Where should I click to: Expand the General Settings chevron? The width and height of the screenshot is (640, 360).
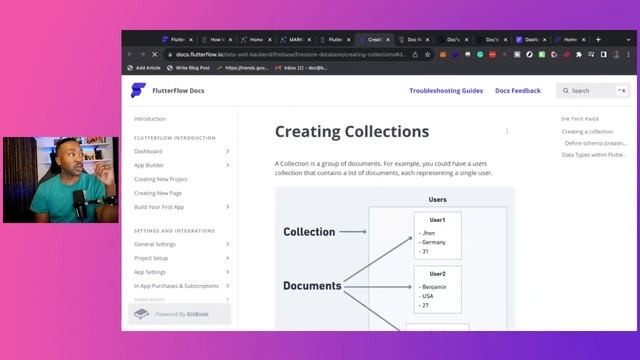point(227,244)
